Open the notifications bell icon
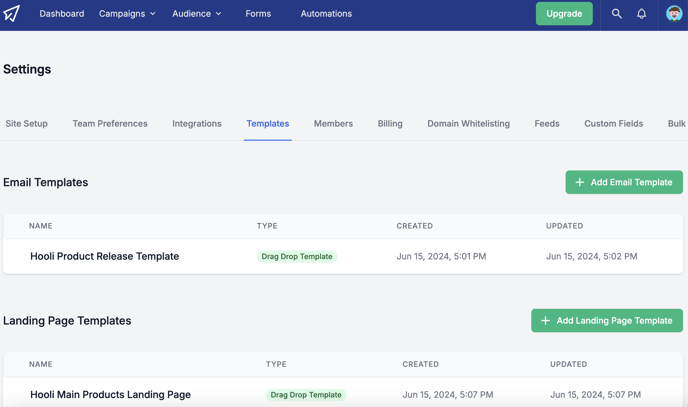 click(x=641, y=14)
